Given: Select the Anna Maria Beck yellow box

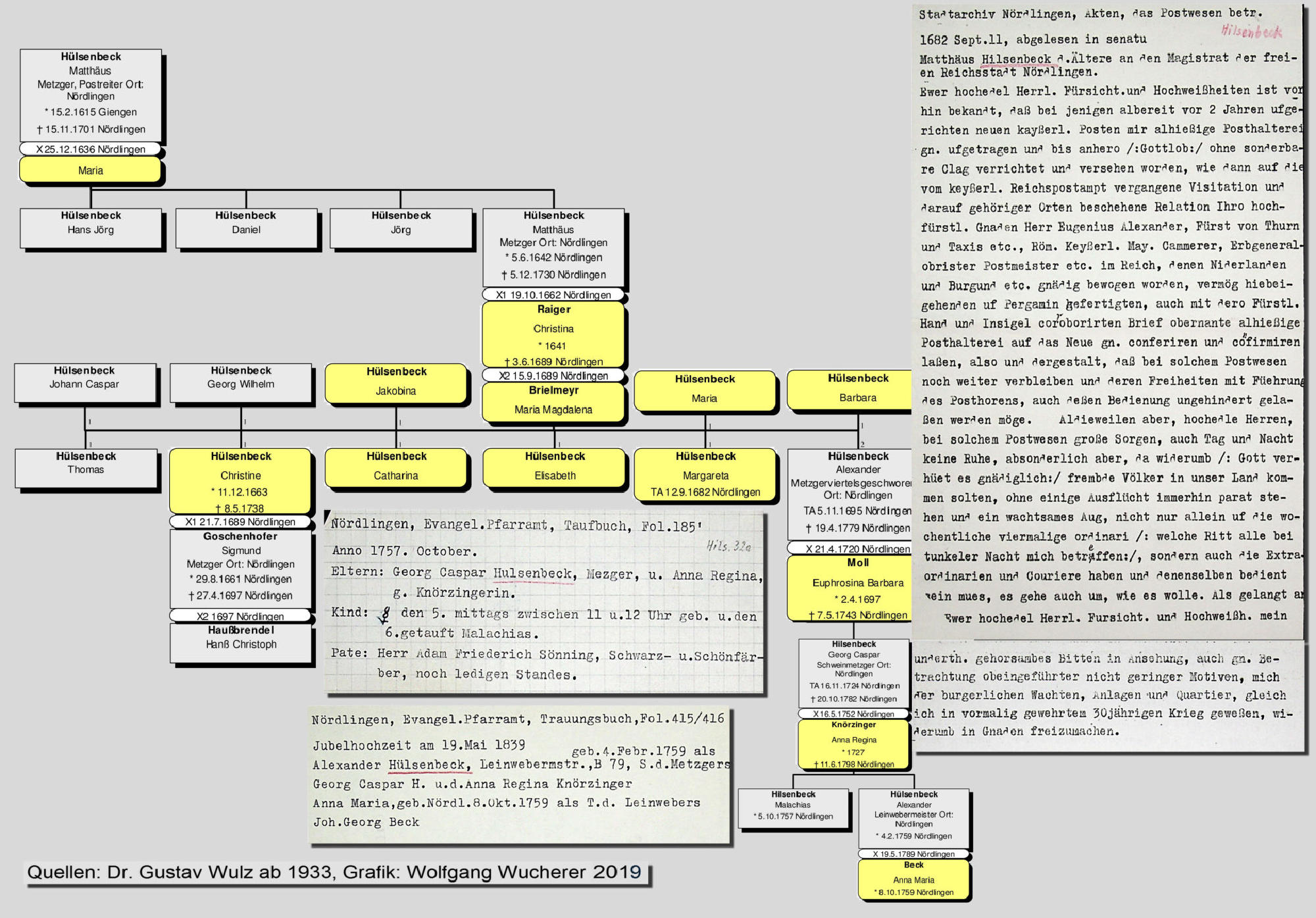Looking at the screenshot, I should tap(914, 879).
